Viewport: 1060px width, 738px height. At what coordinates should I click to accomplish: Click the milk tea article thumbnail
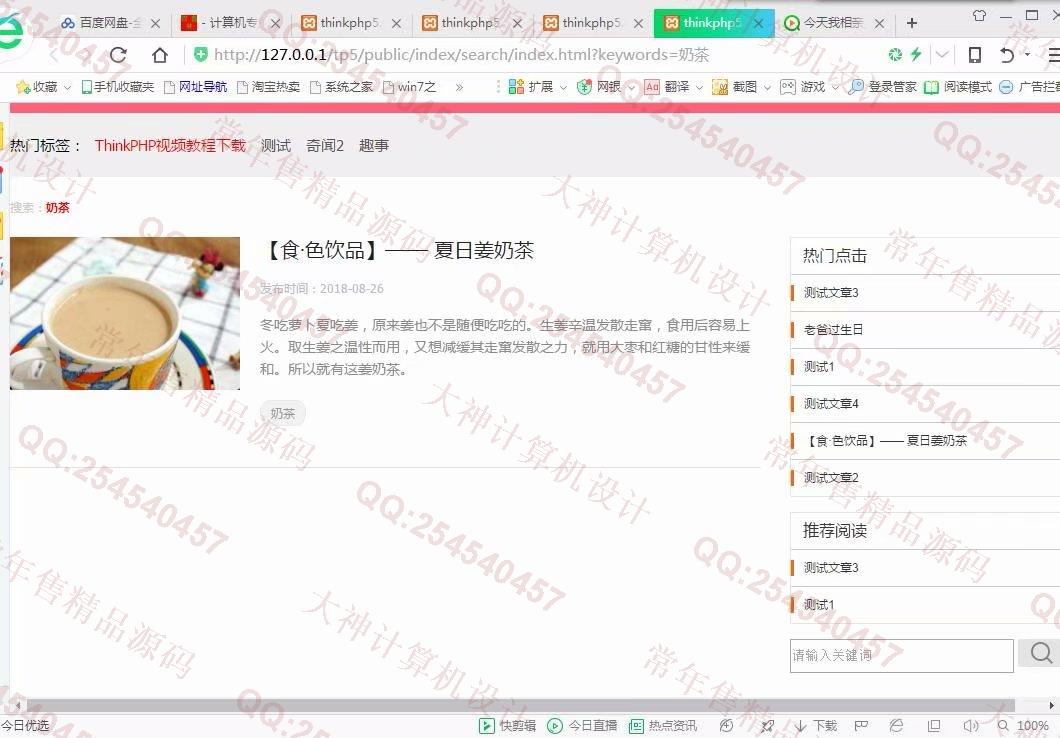(125, 313)
